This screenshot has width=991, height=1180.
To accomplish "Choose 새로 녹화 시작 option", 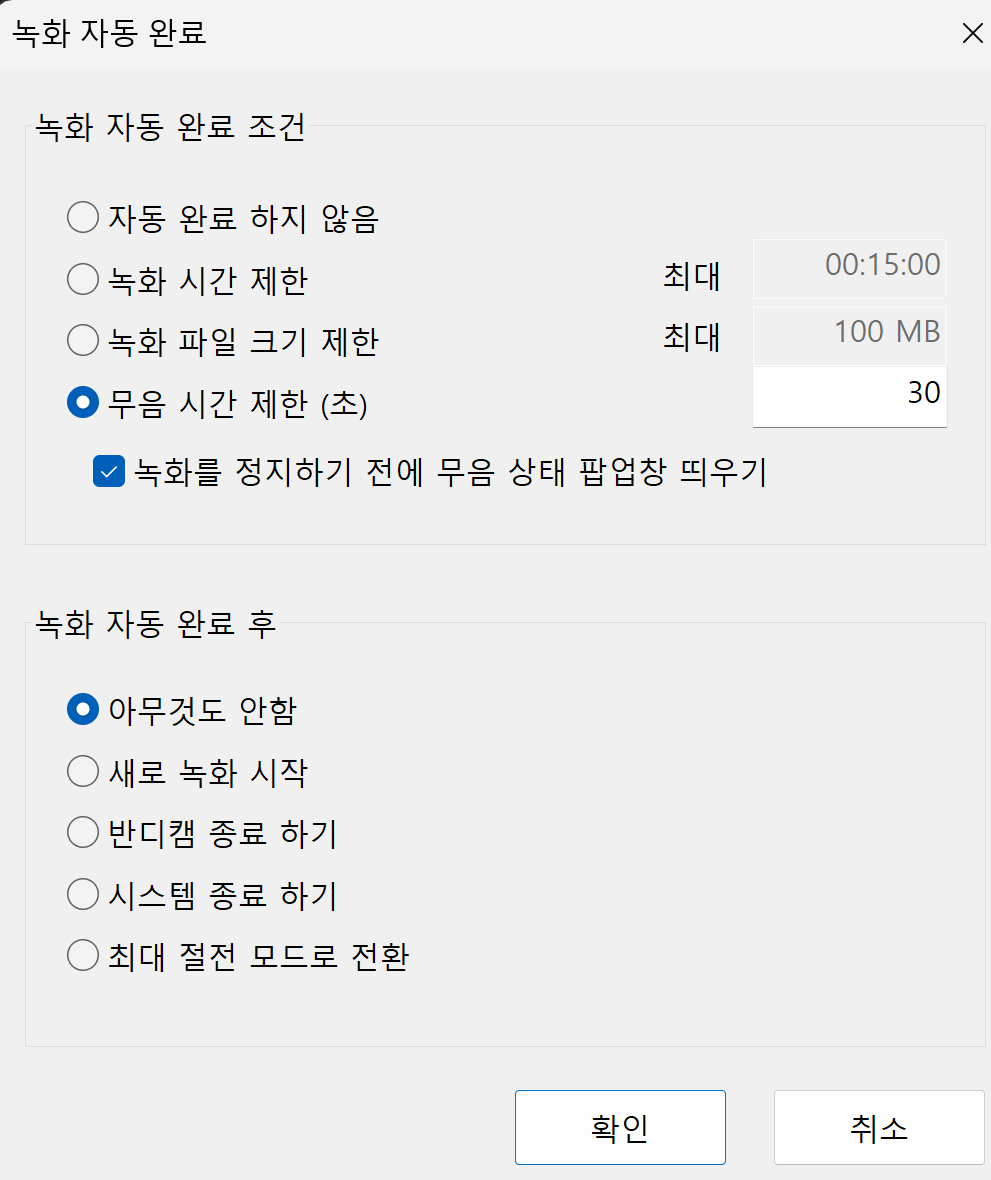I will tap(83, 771).
